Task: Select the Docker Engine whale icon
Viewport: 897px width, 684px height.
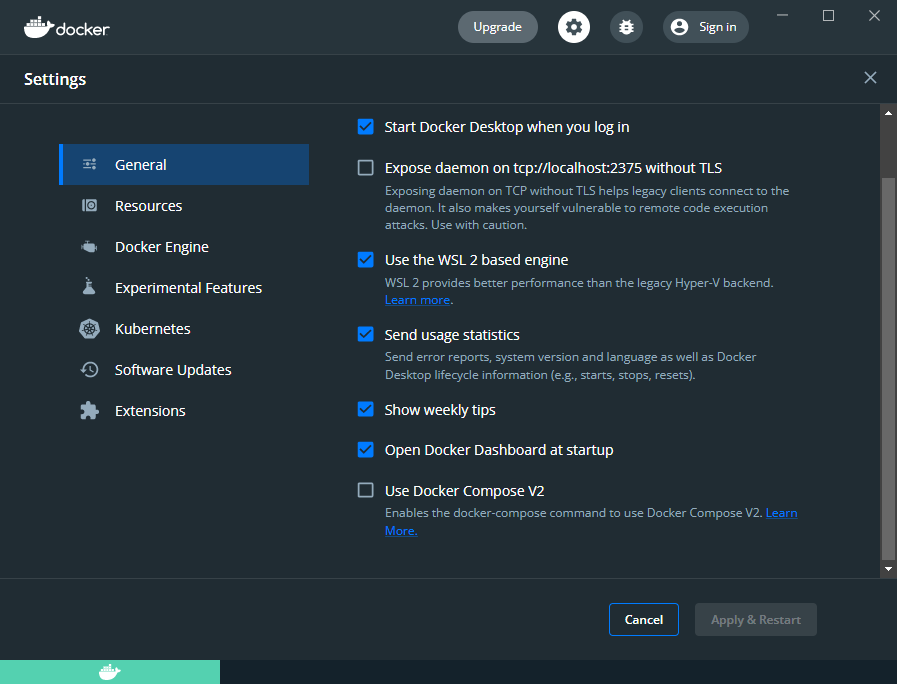Action: (89, 247)
